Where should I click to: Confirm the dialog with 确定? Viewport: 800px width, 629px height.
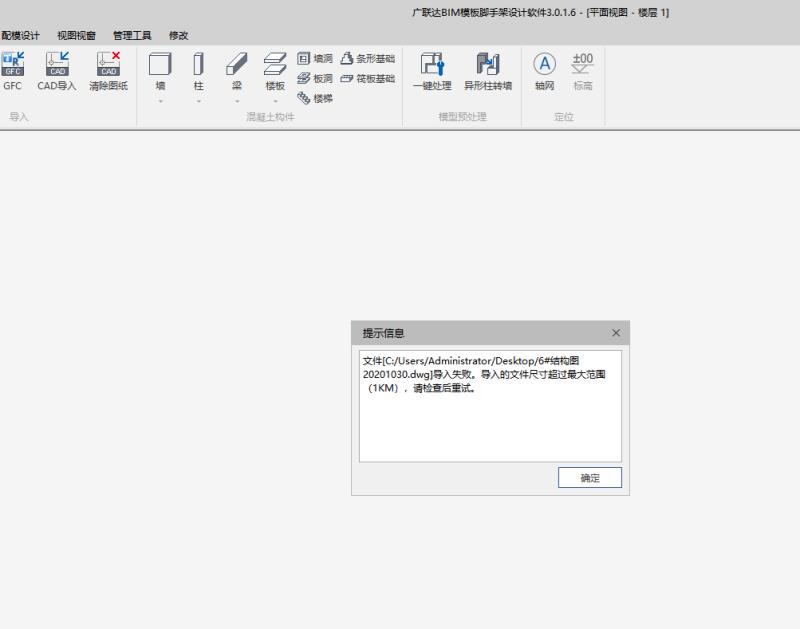pos(590,477)
